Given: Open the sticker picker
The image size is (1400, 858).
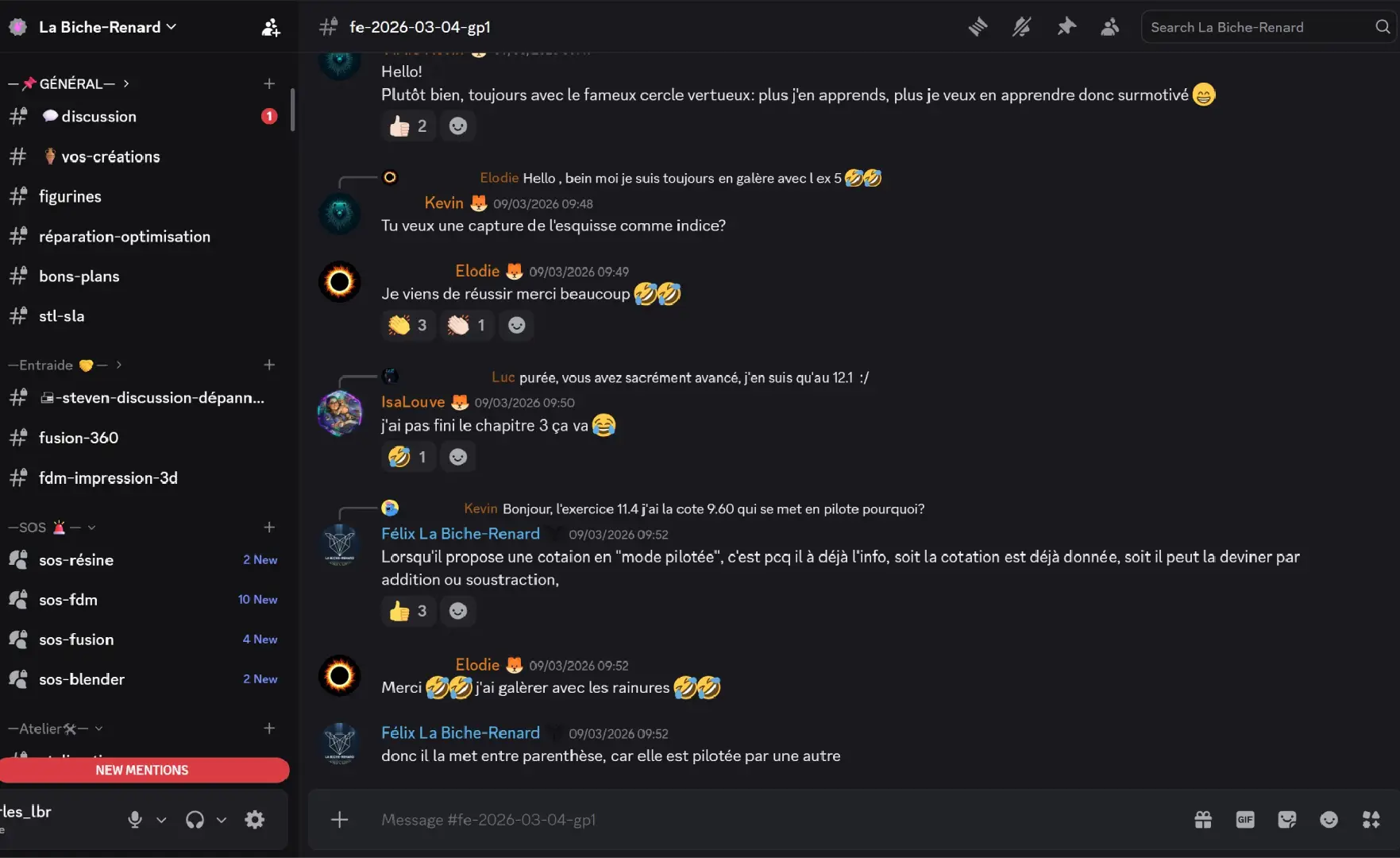Looking at the screenshot, I should [x=1287, y=819].
